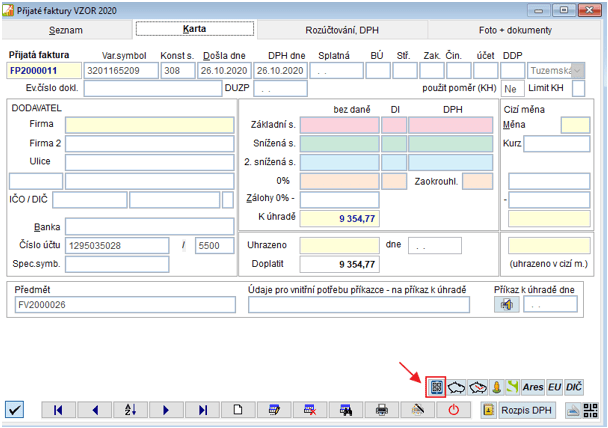The width and height of the screenshot is (608, 428).
Task: Click the QR code scan icon in the red box
Action: (436, 387)
